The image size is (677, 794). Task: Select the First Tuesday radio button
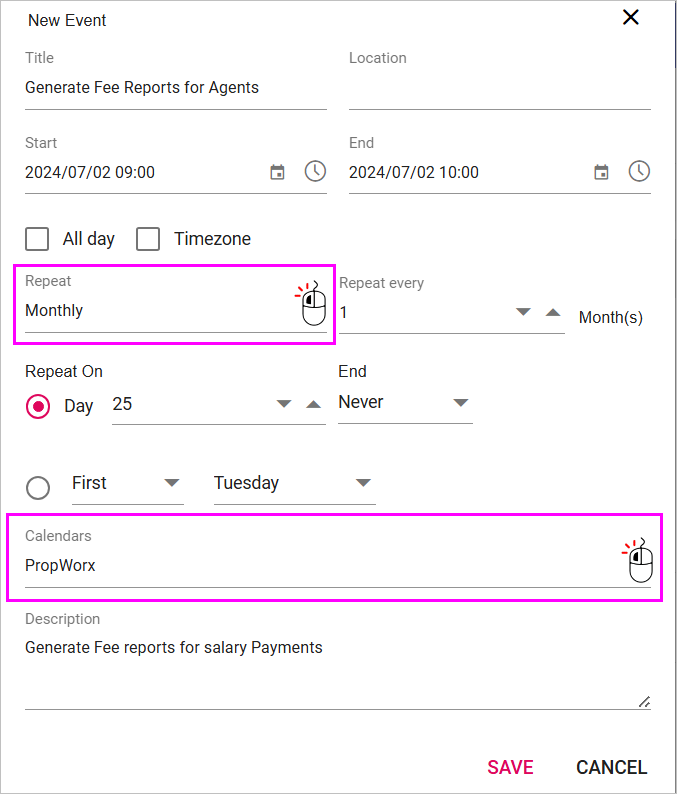coord(38,488)
